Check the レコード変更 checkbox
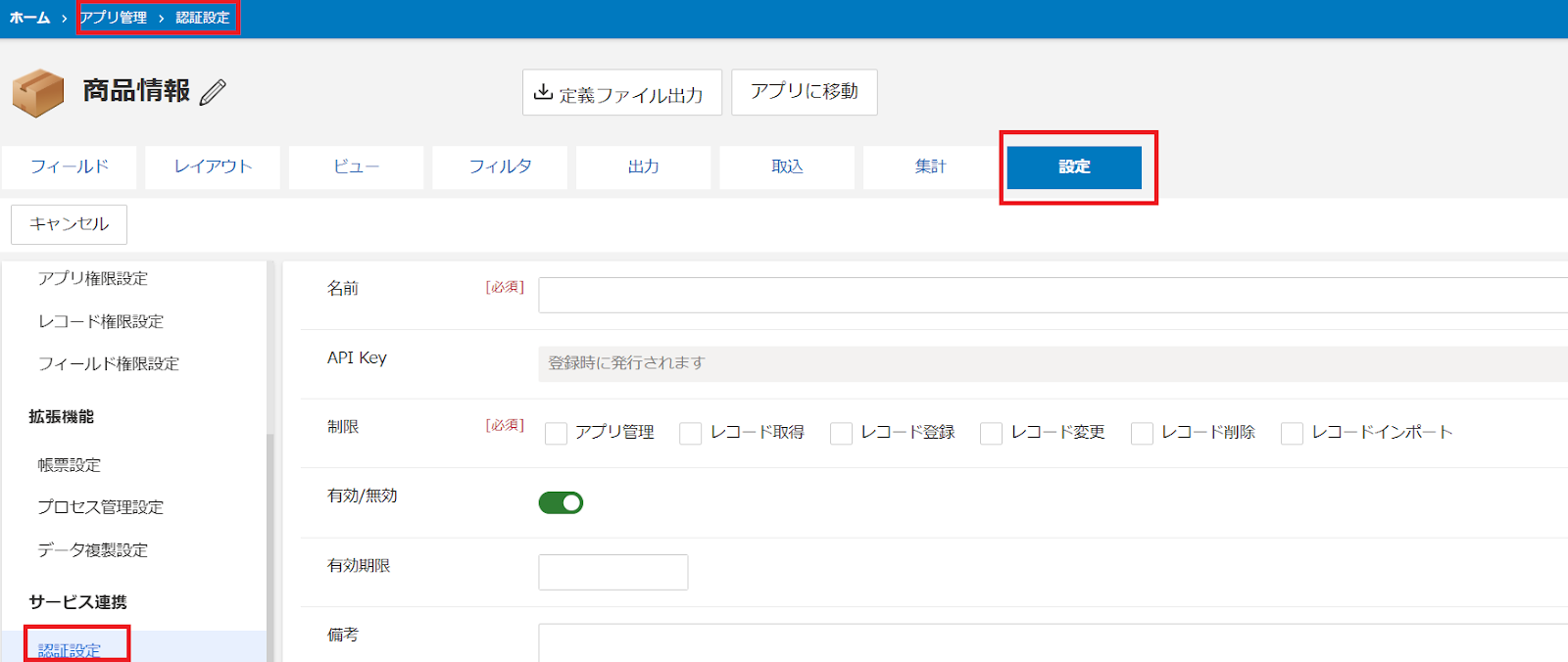 point(992,433)
